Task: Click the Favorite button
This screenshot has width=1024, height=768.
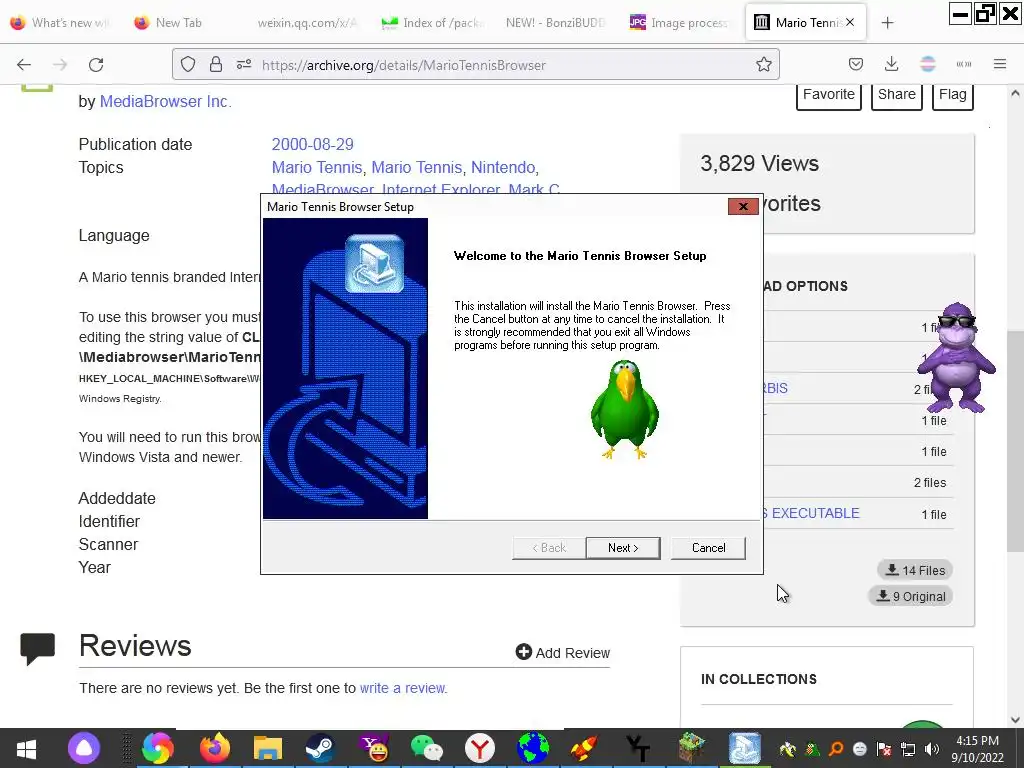Action: coord(829,95)
